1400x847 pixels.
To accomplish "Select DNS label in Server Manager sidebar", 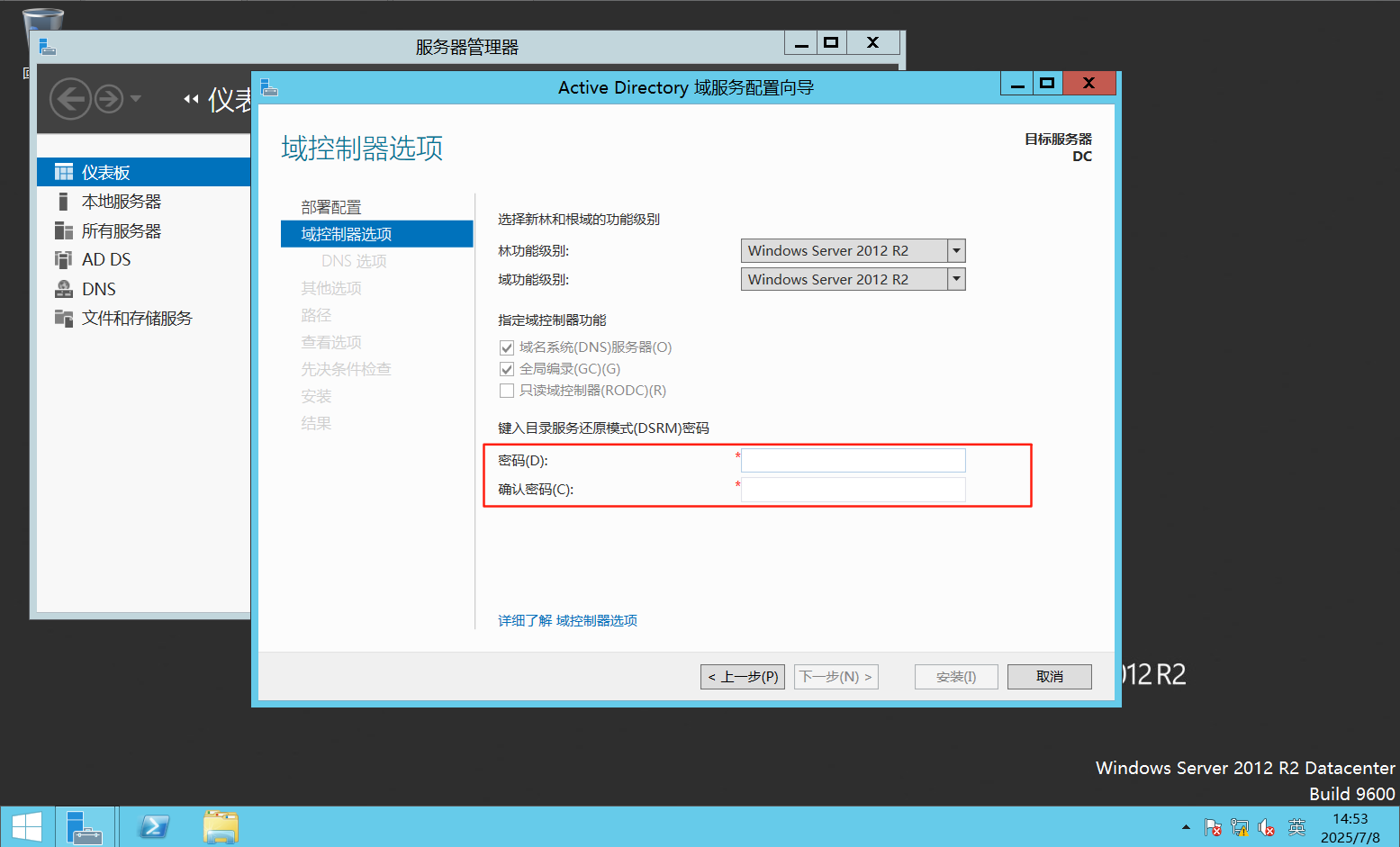I will [x=99, y=289].
